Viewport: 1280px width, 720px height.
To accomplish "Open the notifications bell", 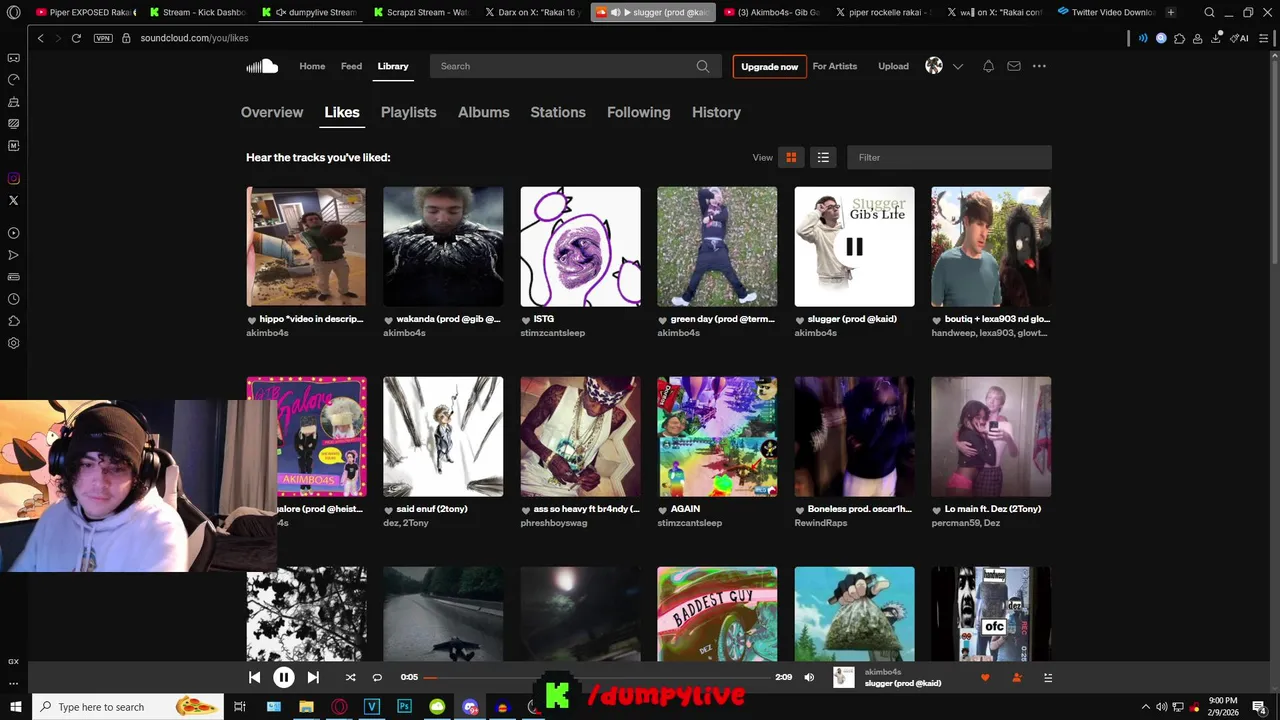I will pyautogui.click(x=988, y=66).
